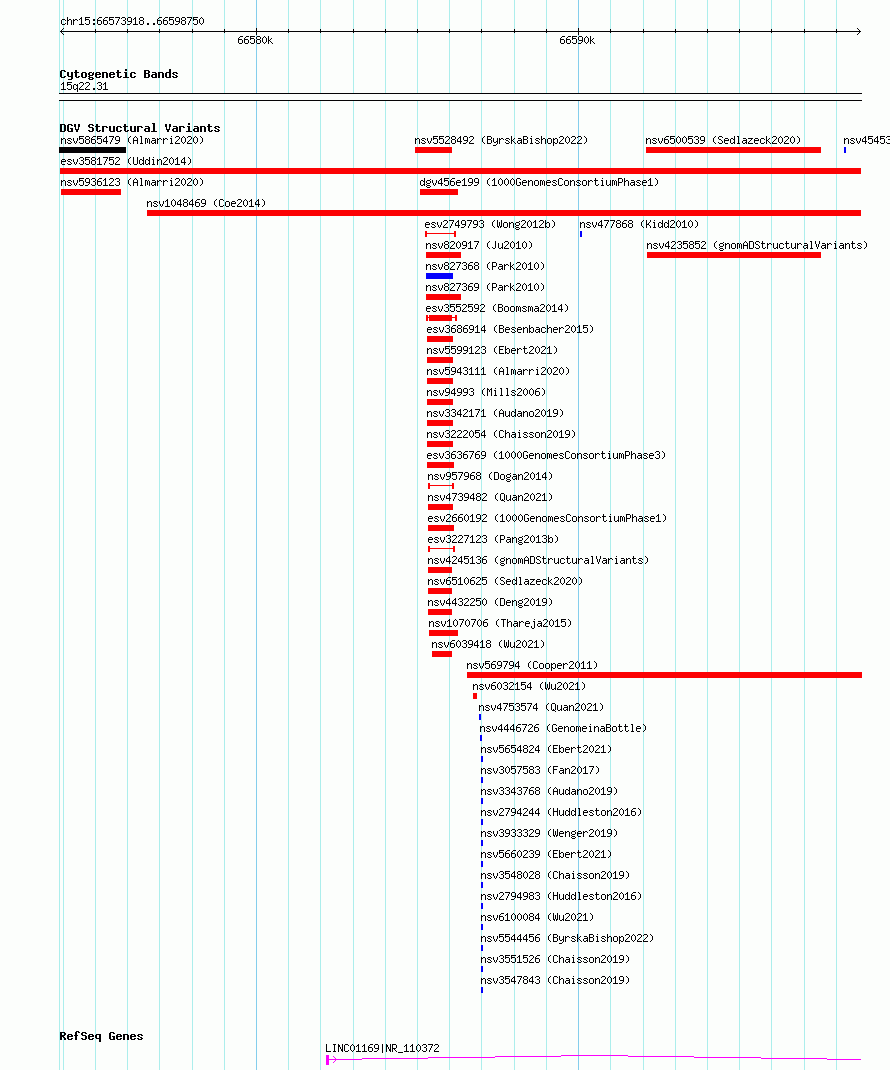
Task: Open esv3227123 (Pang2013b)
Action: point(493,539)
